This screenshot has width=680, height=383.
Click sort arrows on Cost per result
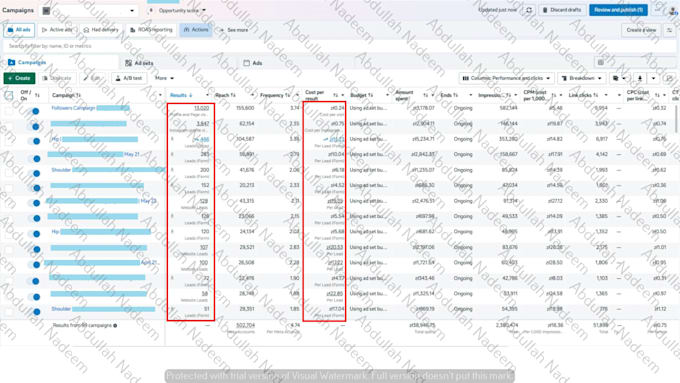[335, 95]
